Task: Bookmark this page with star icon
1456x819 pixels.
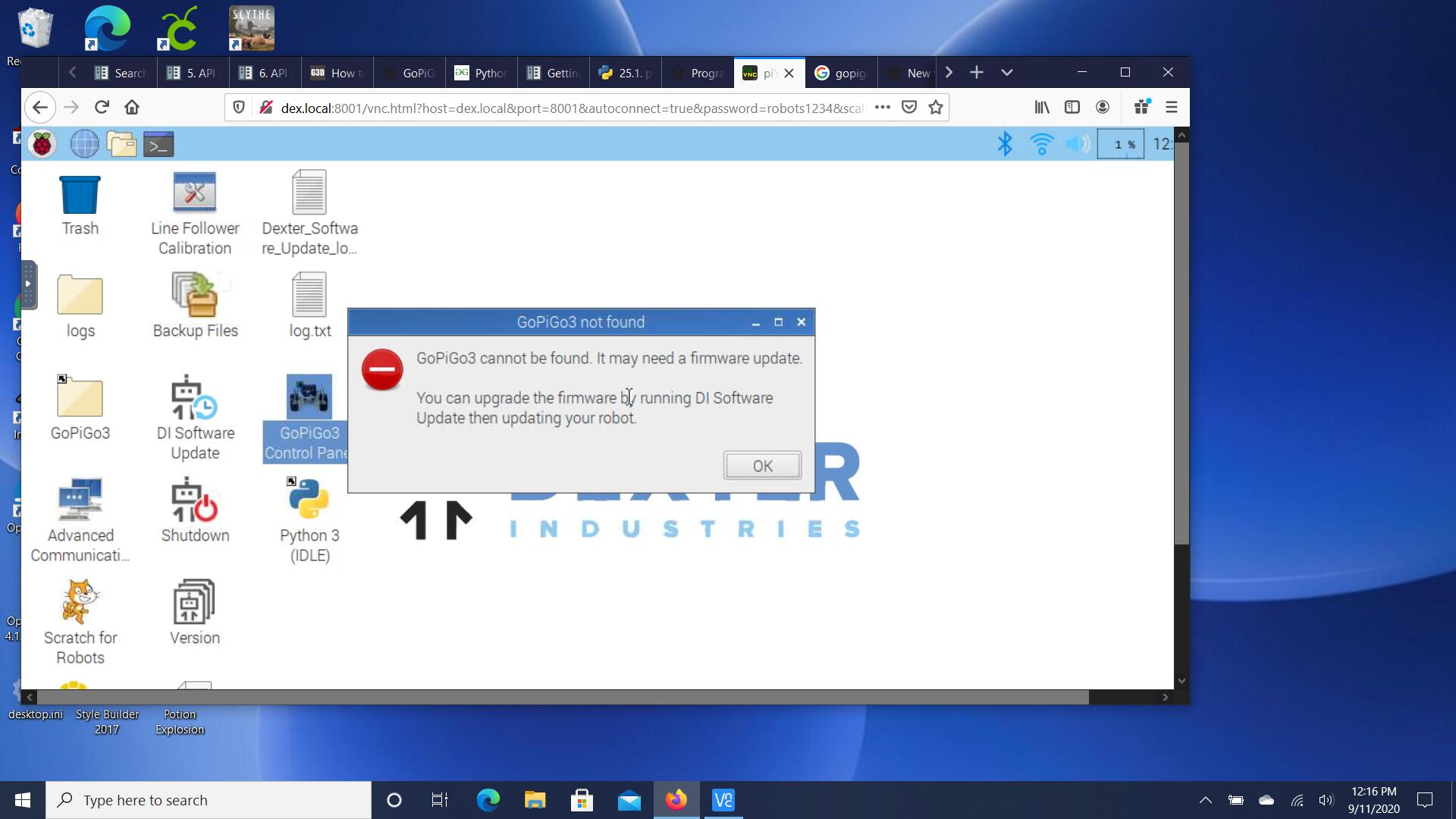Action: (x=936, y=108)
